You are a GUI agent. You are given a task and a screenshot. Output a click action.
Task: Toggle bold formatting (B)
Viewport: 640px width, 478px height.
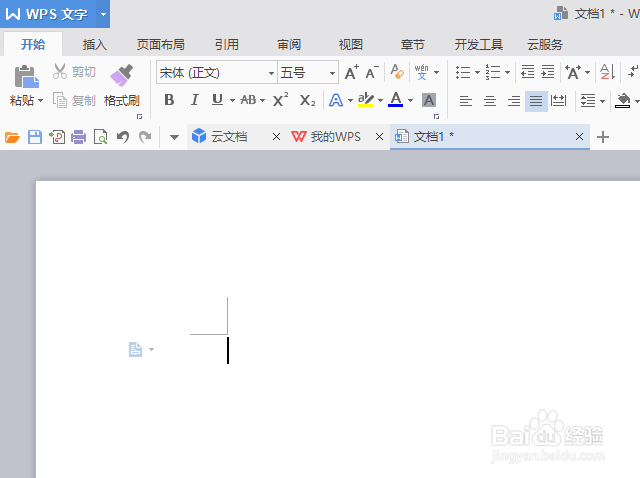click(x=169, y=100)
